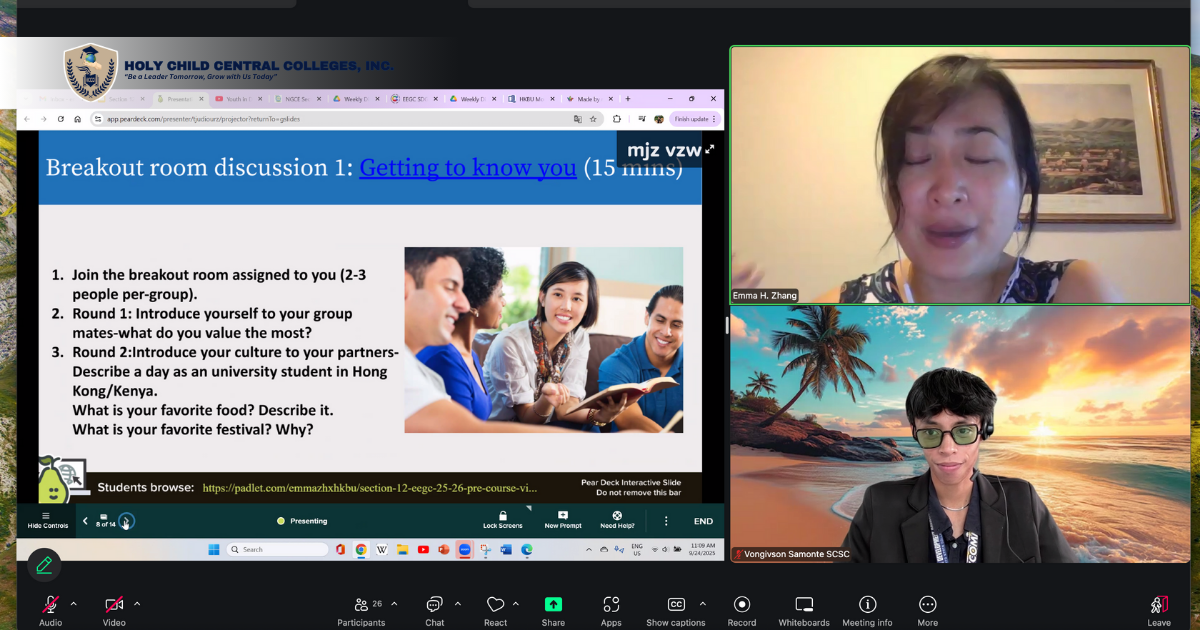The height and width of the screenshot is (630, 1200).
Task: Expand the video options arrow
Action: (x=137, y=604)
